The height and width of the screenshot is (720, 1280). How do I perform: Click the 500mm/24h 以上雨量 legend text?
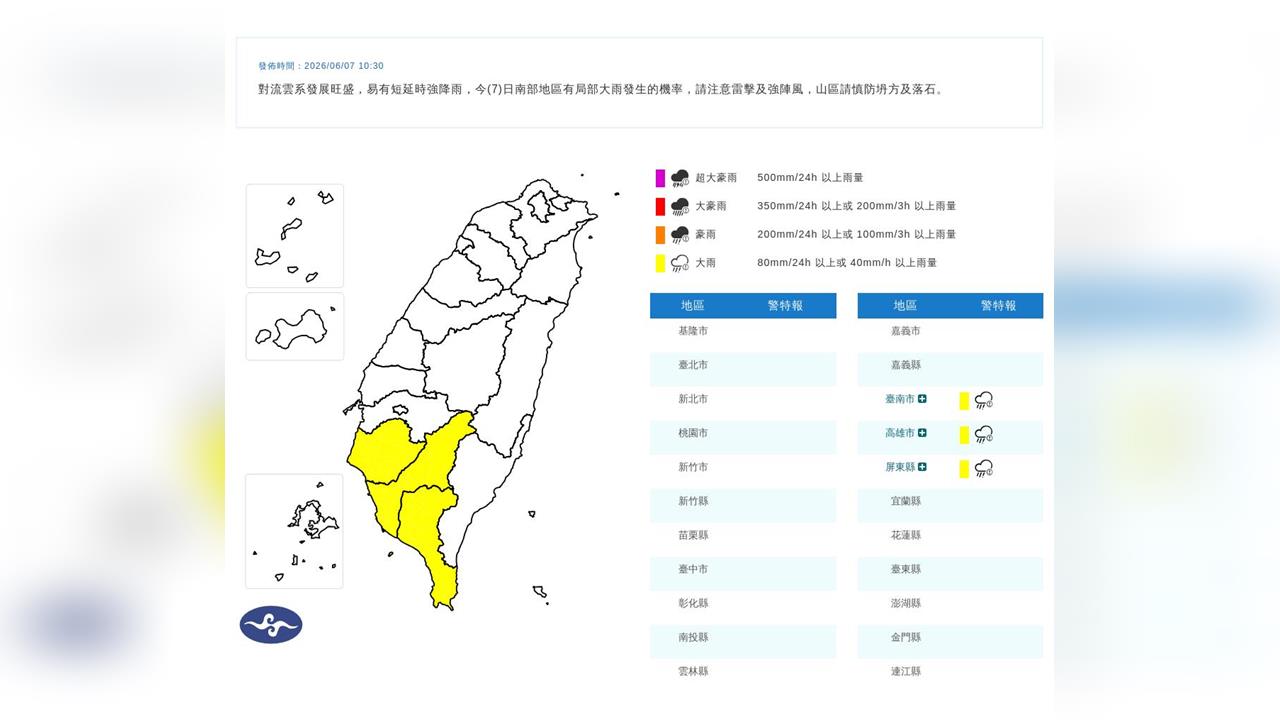point(810,178)
